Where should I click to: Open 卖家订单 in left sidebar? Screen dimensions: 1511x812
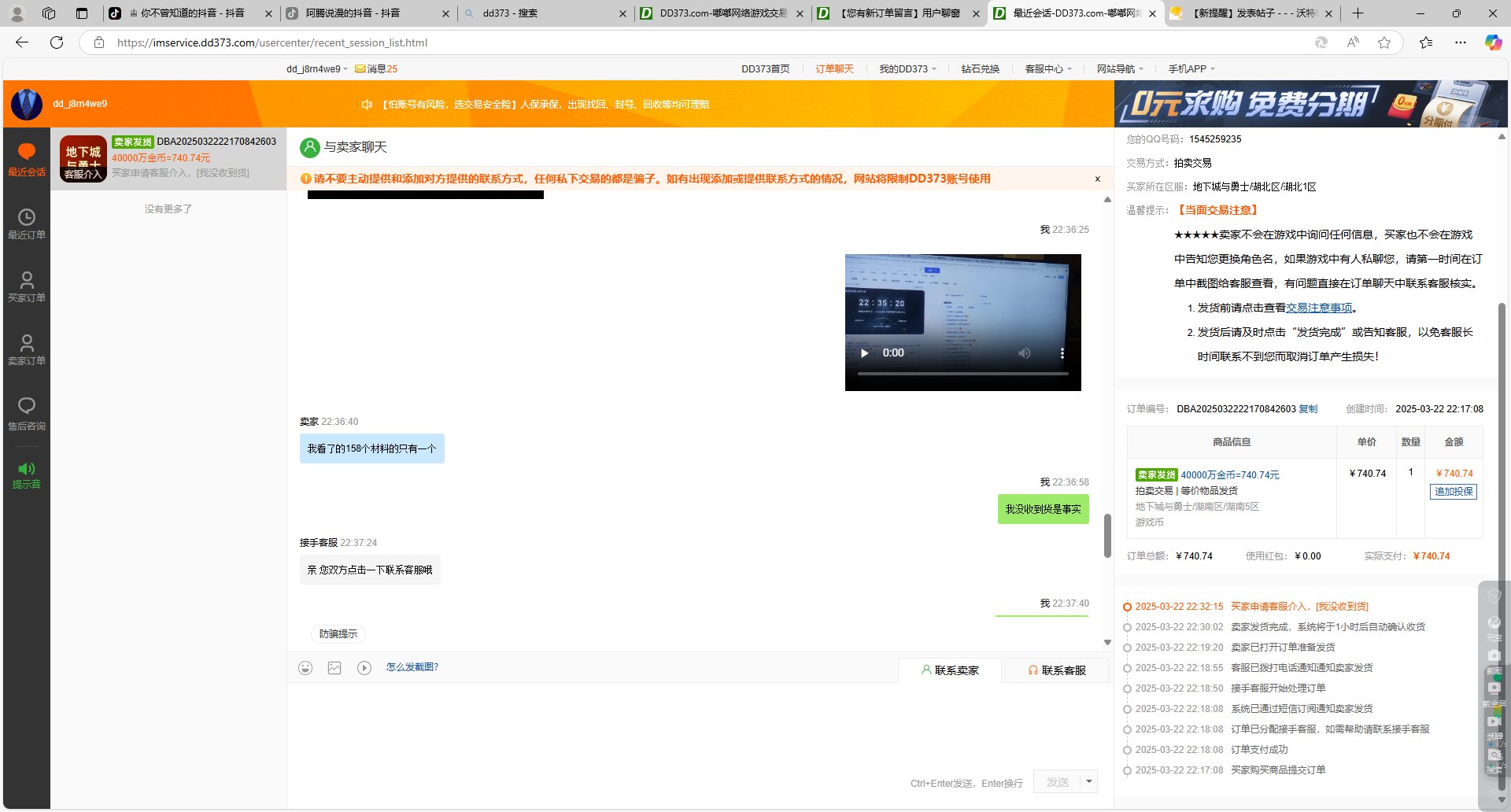26,350
